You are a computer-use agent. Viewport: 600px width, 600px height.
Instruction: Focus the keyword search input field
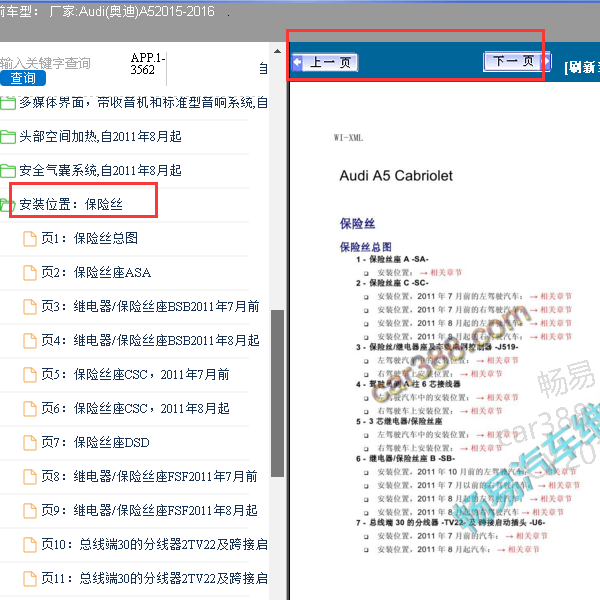pyautogui.click(x=45, y=63)
